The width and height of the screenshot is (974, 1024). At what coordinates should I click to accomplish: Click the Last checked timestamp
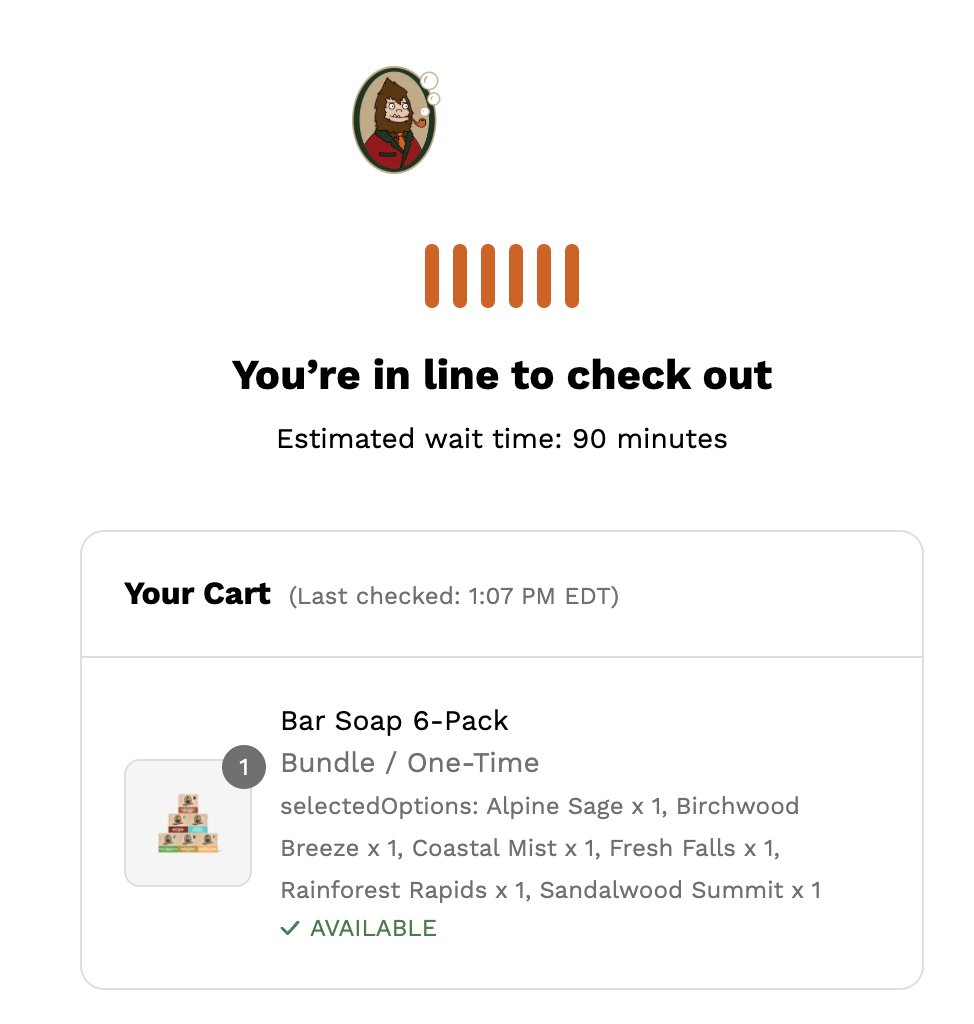click(x=454, y=597)
